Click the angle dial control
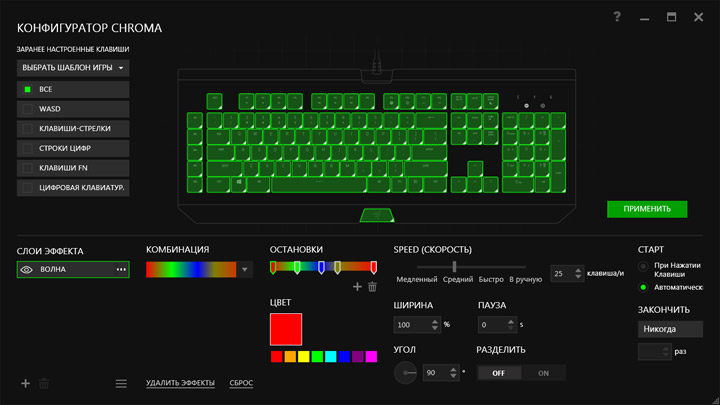 (405, 373)
